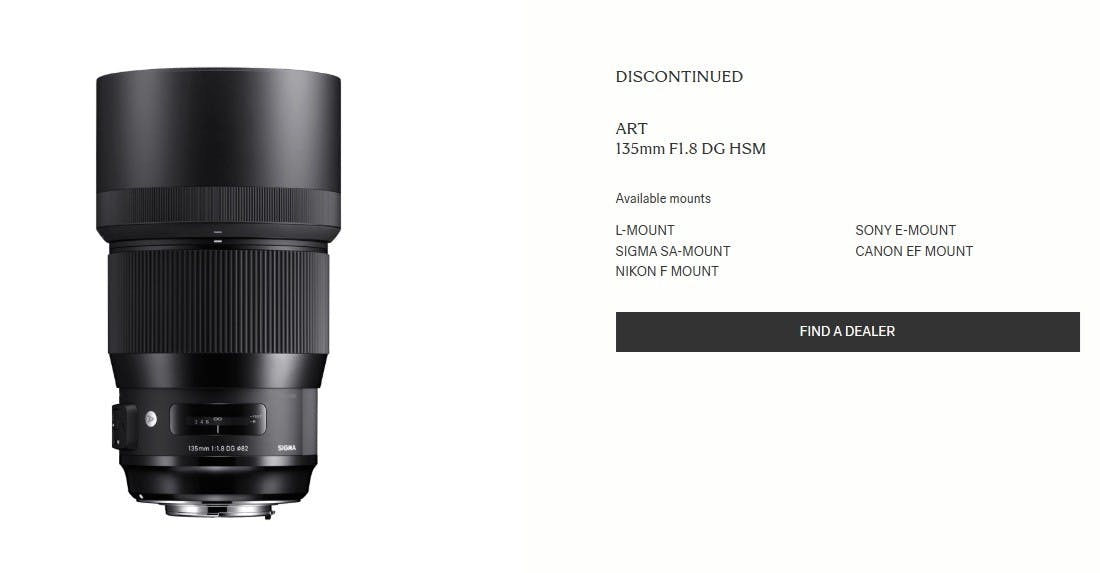Click the DISCONTINUED status label

(679, 76)
